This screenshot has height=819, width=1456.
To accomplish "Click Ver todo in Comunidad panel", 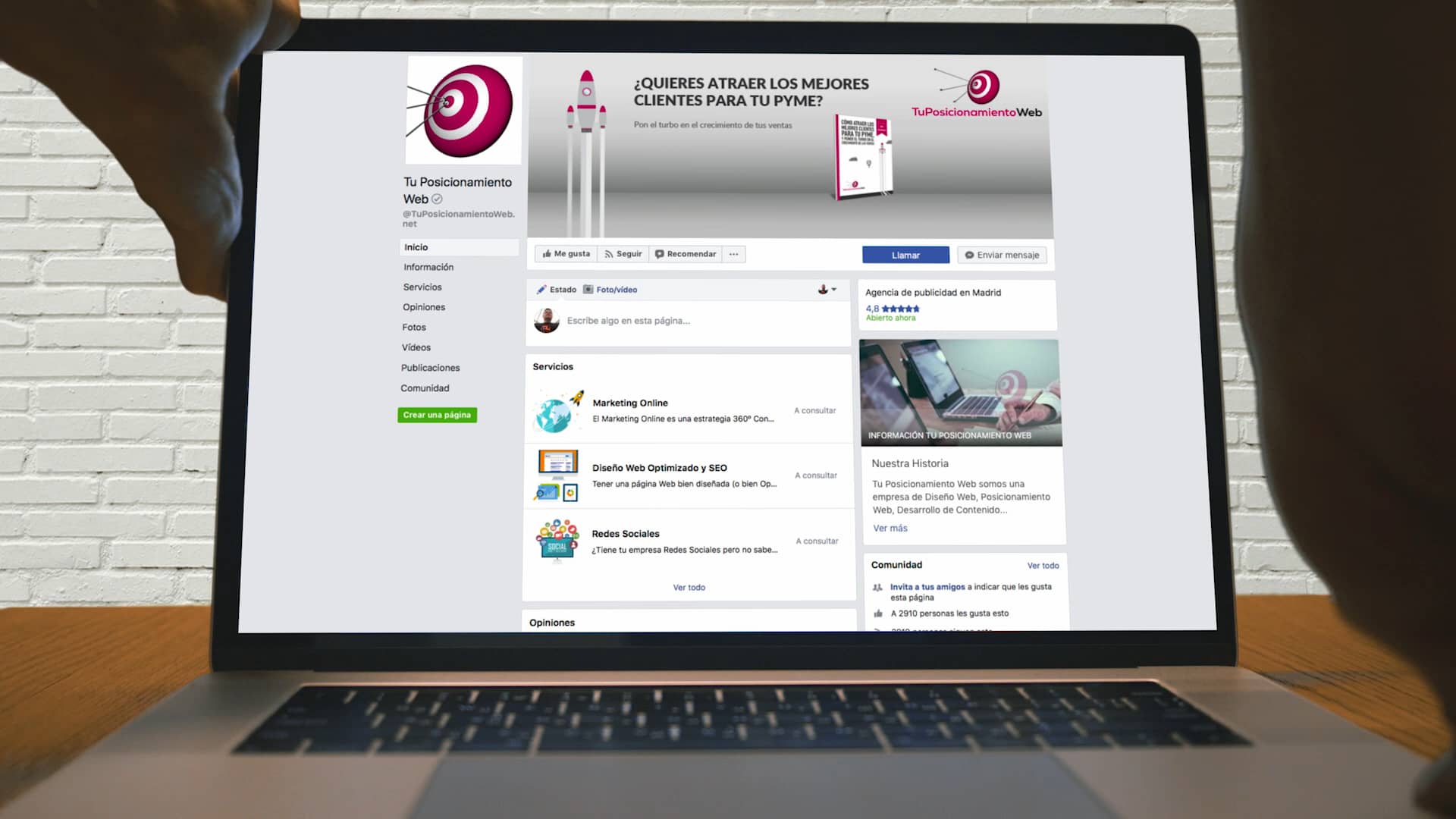I will [1043, 566].
